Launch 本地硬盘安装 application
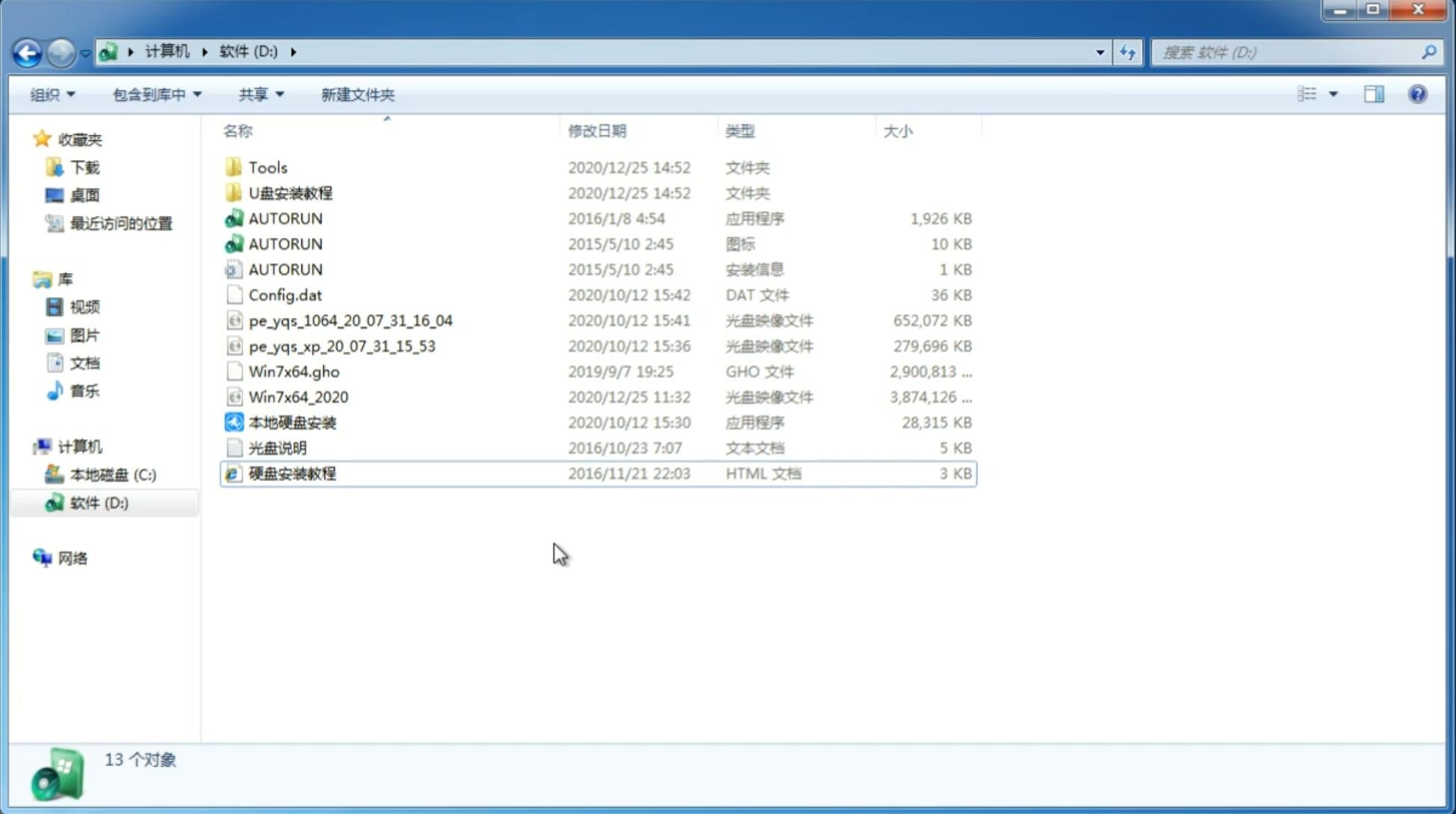The image size is (1456, 814). tap(292, 422)
